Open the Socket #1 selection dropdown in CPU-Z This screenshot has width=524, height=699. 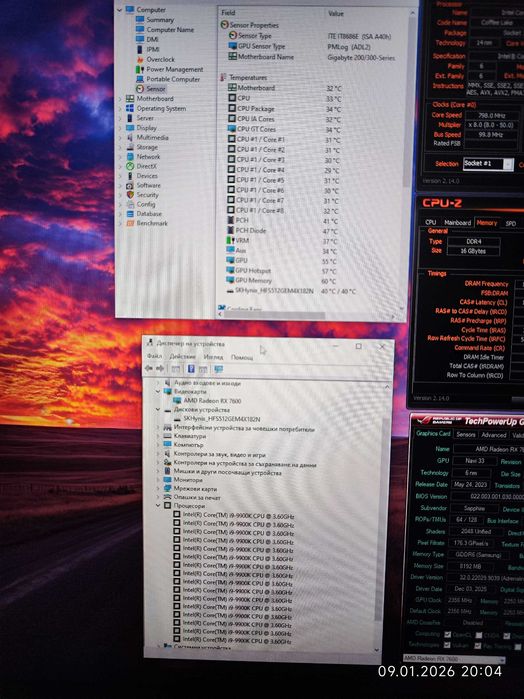click(488, 164)
